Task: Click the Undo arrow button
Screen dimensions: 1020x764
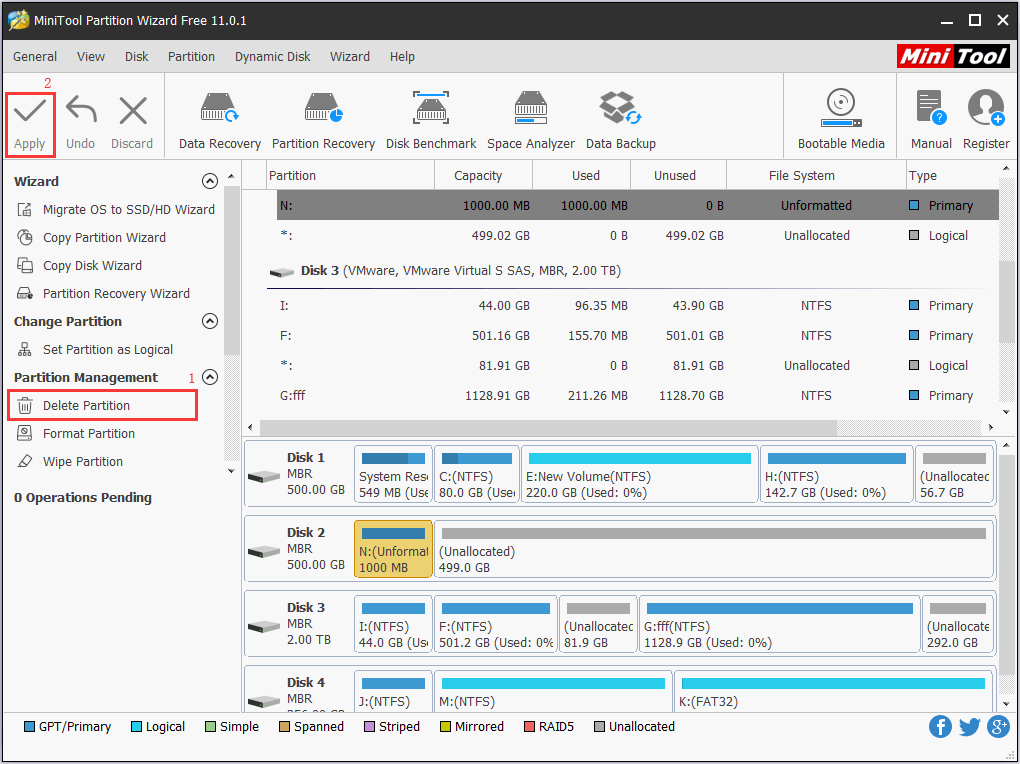Action: 81,124
